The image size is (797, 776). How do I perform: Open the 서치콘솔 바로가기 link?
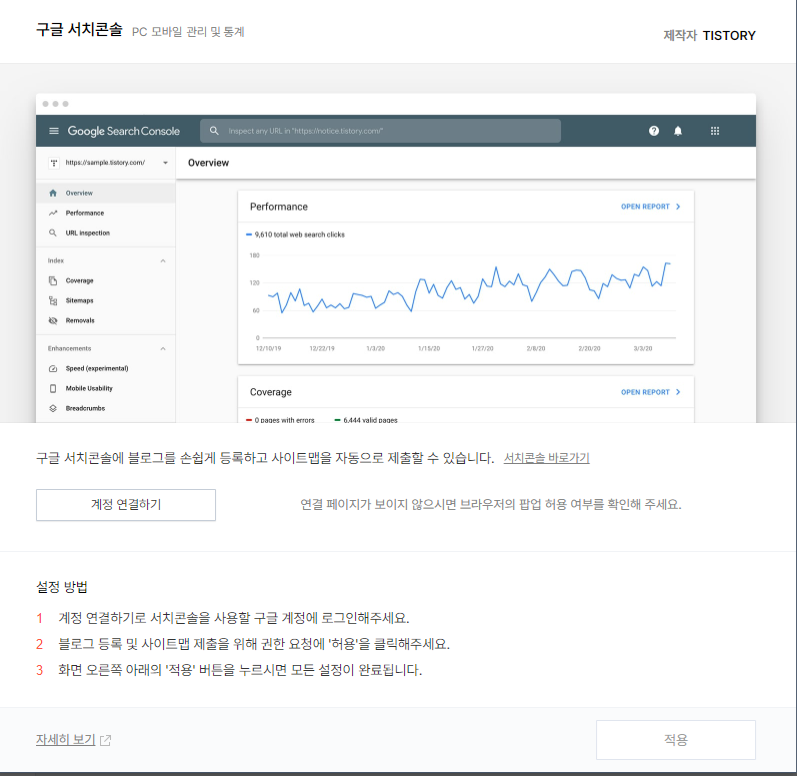click(x=546, y=458)
